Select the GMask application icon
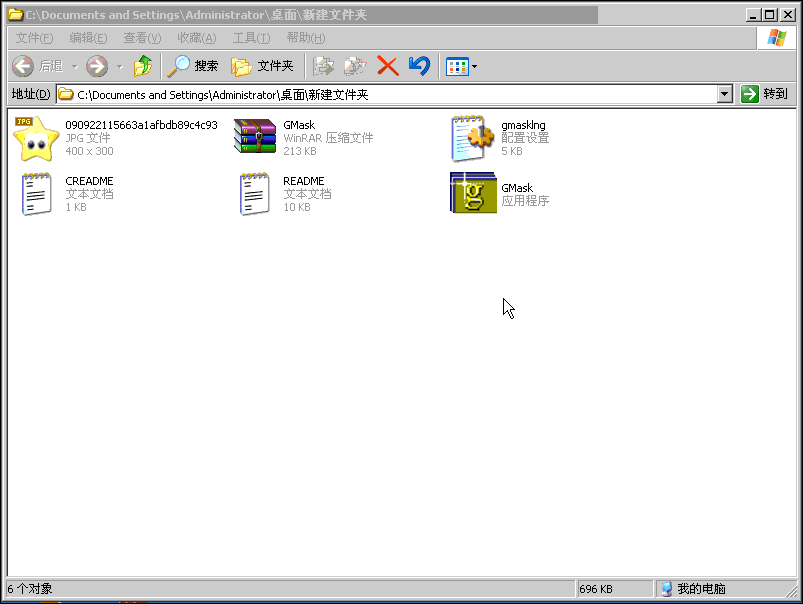 [x=473, y=193]
